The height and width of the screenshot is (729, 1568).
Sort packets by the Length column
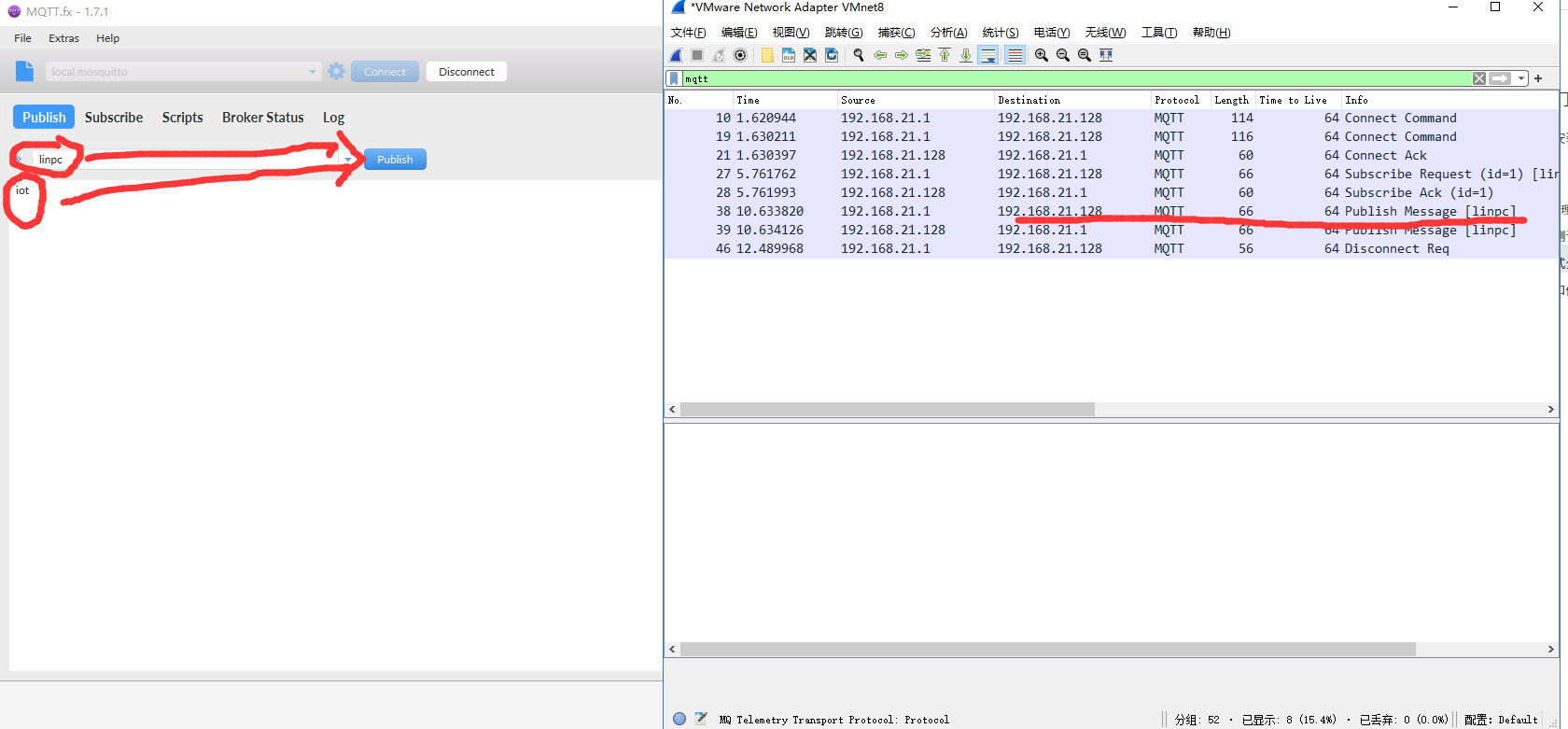(x=1231, y=100)
